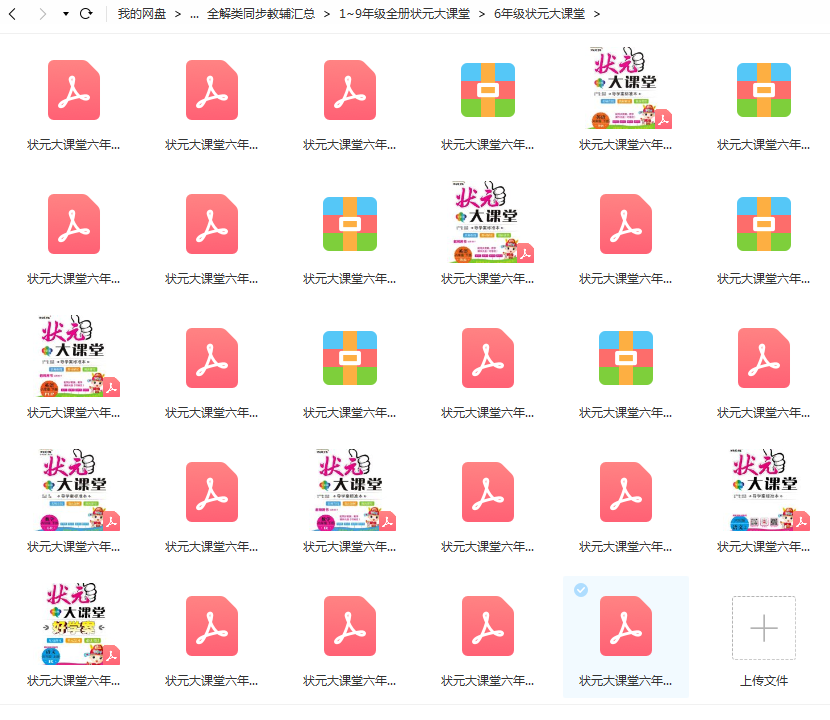The height and width of the screenshot is (720, 830).
Task: Open the navigation history dropdown triangle
Action: click(x=66, y=14)
